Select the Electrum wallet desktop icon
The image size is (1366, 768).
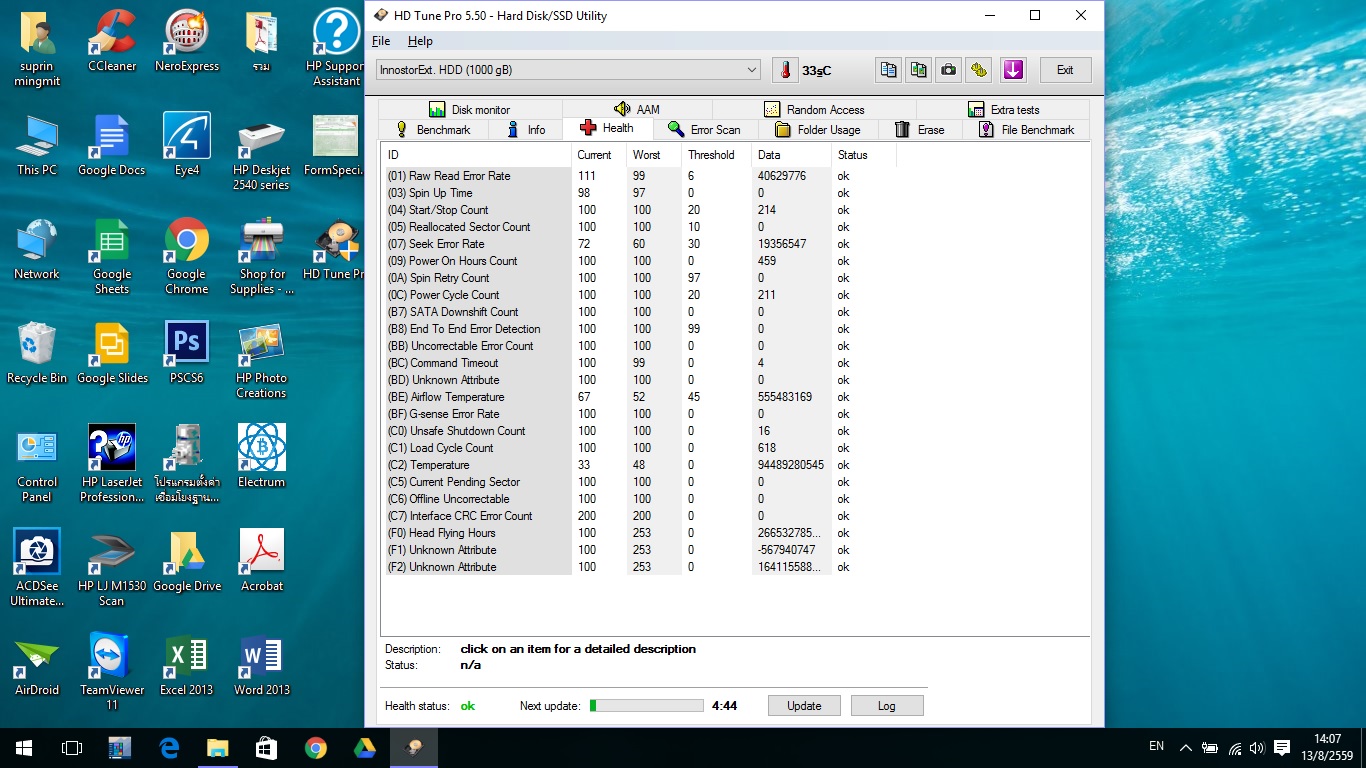click(262, 456)
